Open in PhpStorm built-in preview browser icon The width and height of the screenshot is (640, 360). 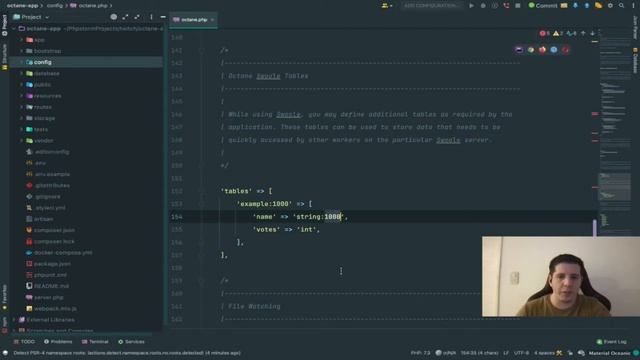pyautogui.click(x=519, y=50)
